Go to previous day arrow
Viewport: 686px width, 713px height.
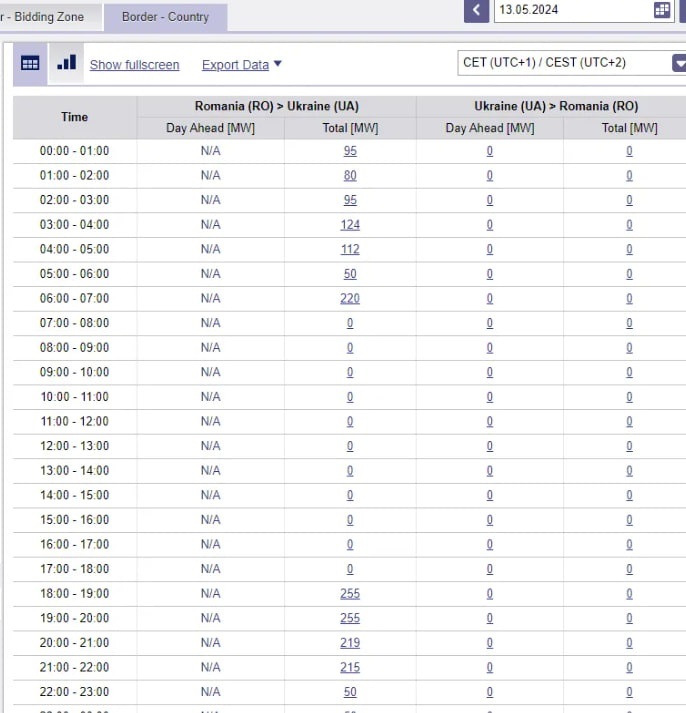tap(476, 10)
